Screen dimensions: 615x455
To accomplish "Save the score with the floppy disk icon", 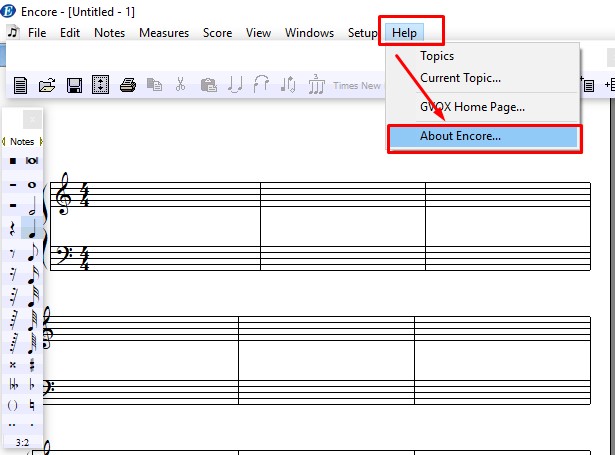I will 74,85.
